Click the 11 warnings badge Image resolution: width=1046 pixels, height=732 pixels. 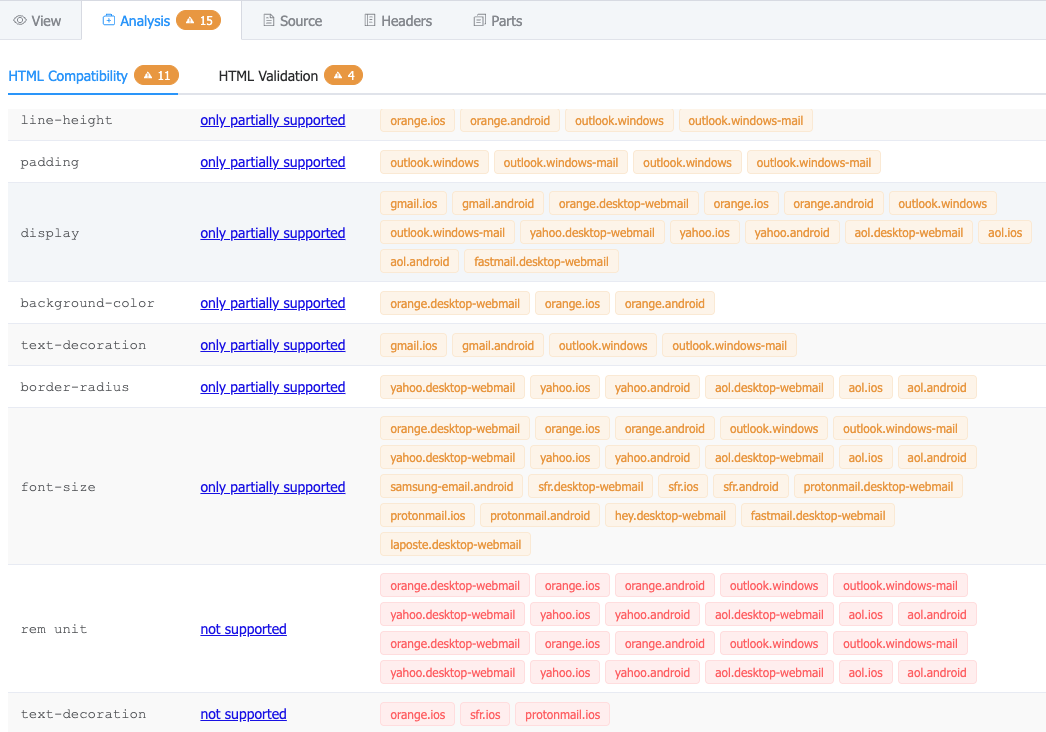coord(156,75)
